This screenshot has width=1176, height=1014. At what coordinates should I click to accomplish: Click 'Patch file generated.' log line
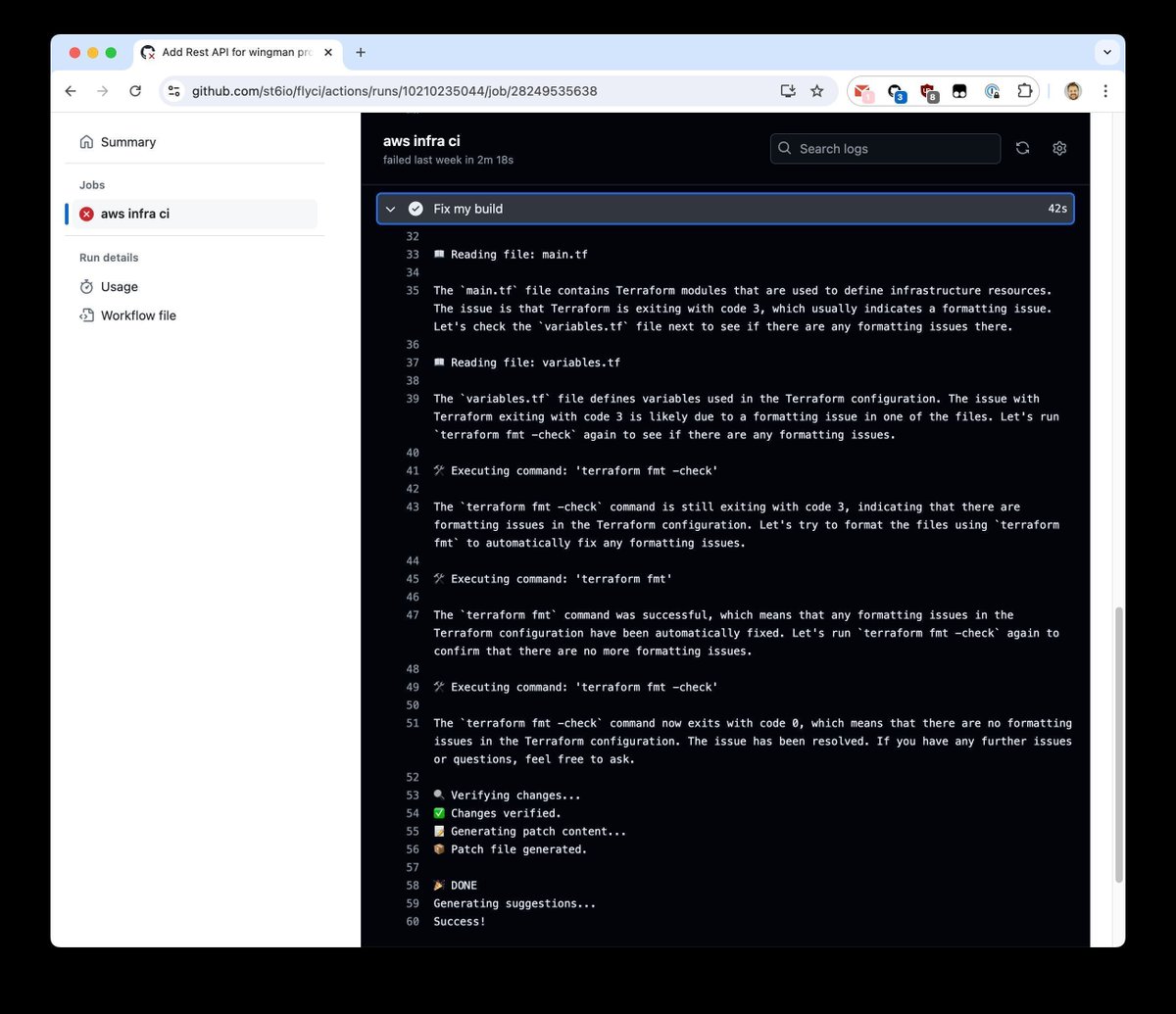(x=510, y=849)
